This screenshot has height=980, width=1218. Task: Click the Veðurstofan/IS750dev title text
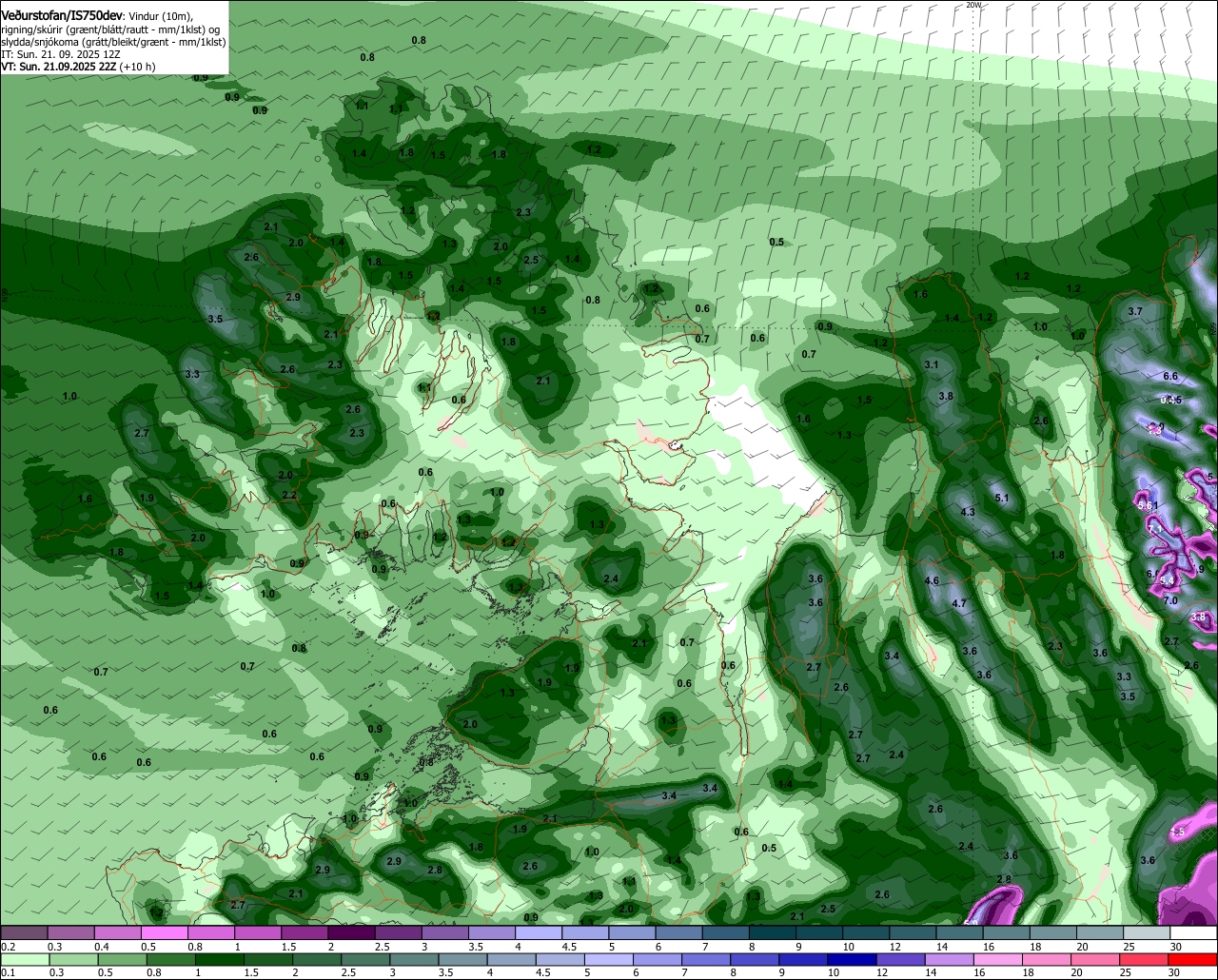click(63, 16)
